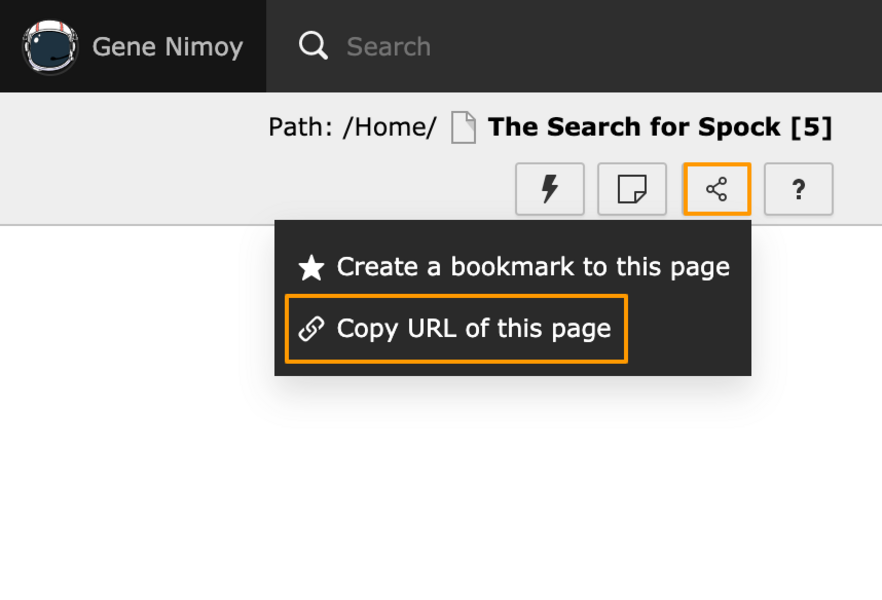Click the chain link icon
Screen dimensions: 882x600
click(312, 329)
